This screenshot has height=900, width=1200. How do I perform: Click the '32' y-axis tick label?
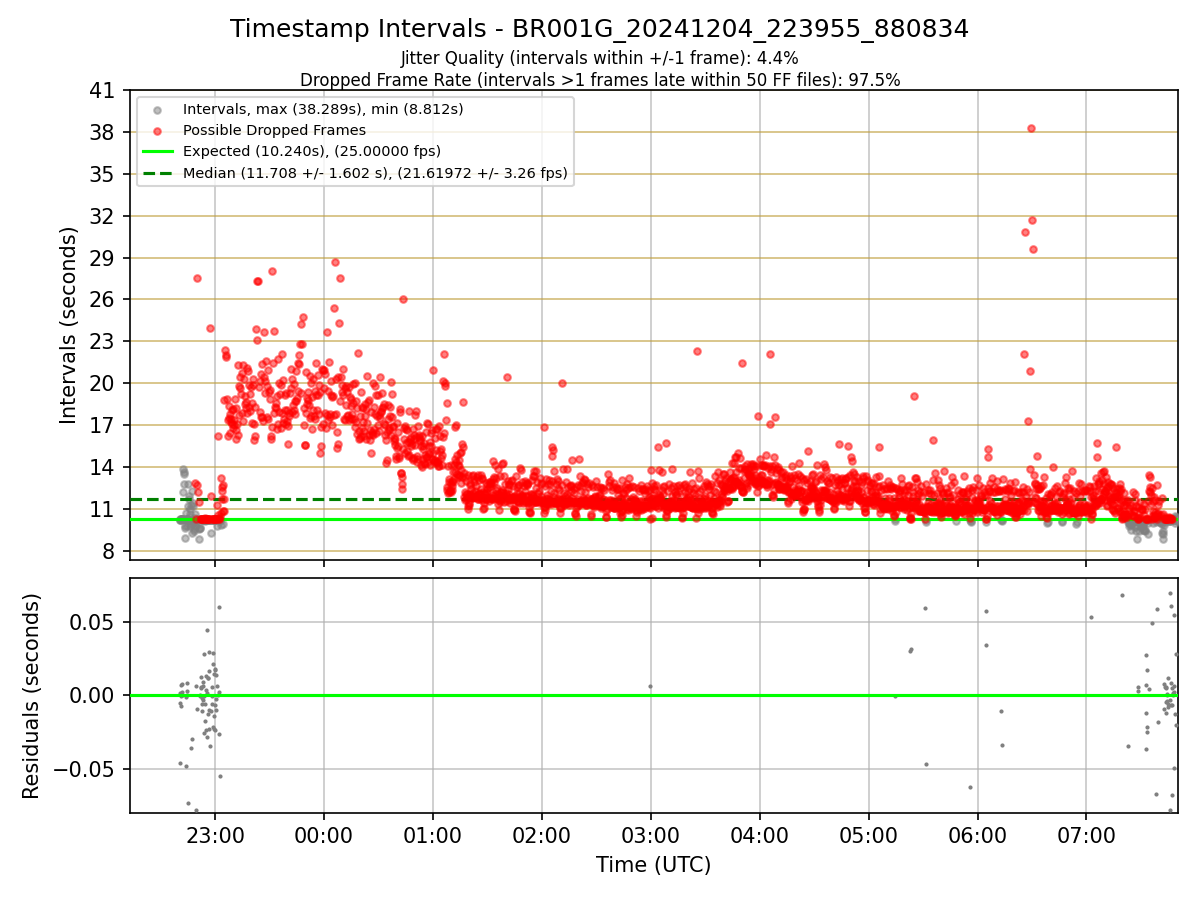pos(102,217)
